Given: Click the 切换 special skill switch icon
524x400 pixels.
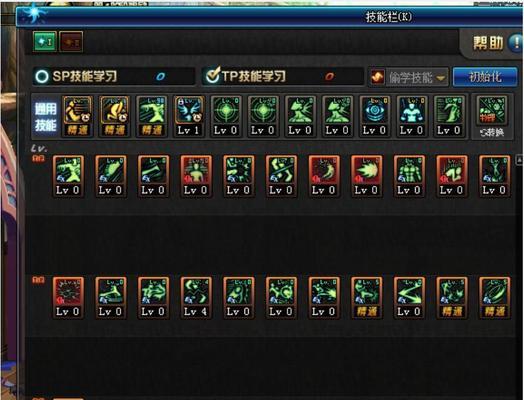Looking at the screenshot, I should [492, 117].
